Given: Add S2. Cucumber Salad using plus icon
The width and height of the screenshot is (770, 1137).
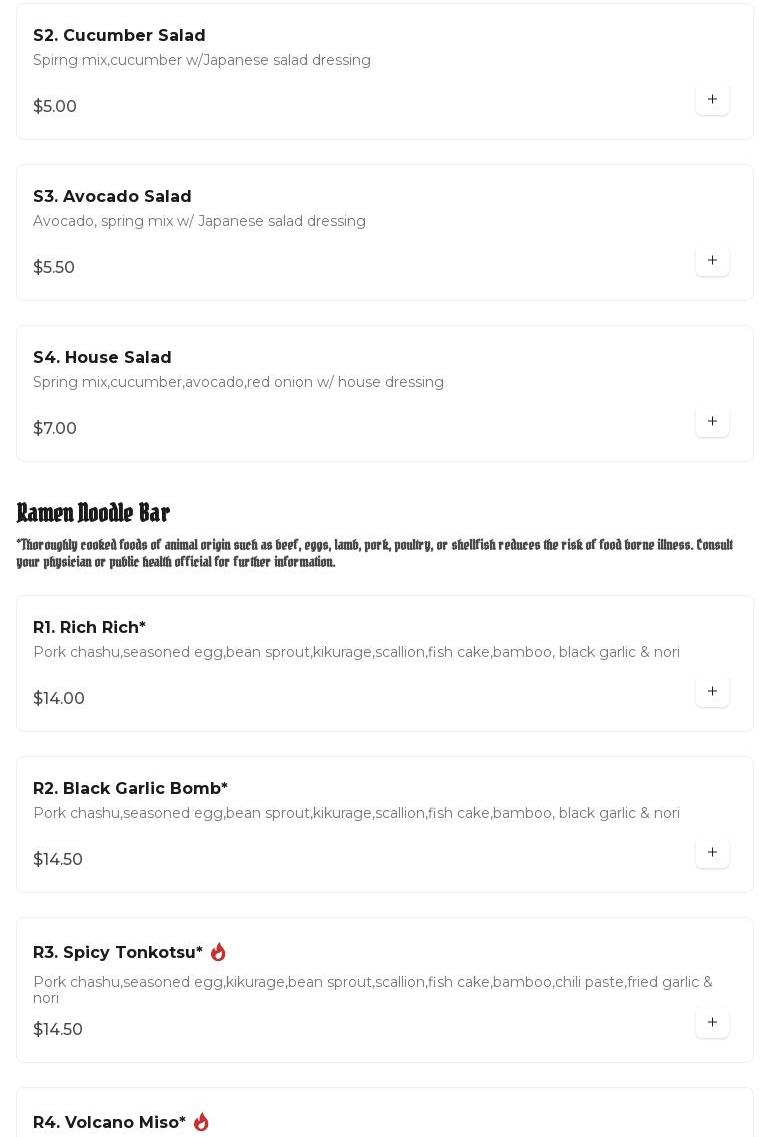Looking at the screenshot, I should (x=712, y=100).
